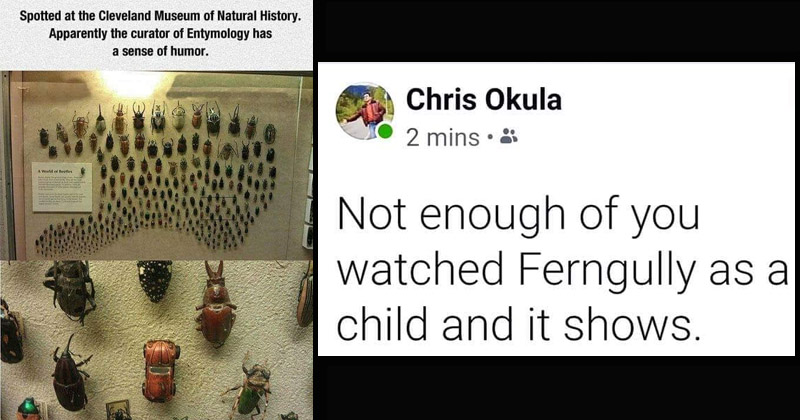Click the A World of Beetles placard
Image resolution: width=800 pixels, height=420 pixels.
coord(62,187)
